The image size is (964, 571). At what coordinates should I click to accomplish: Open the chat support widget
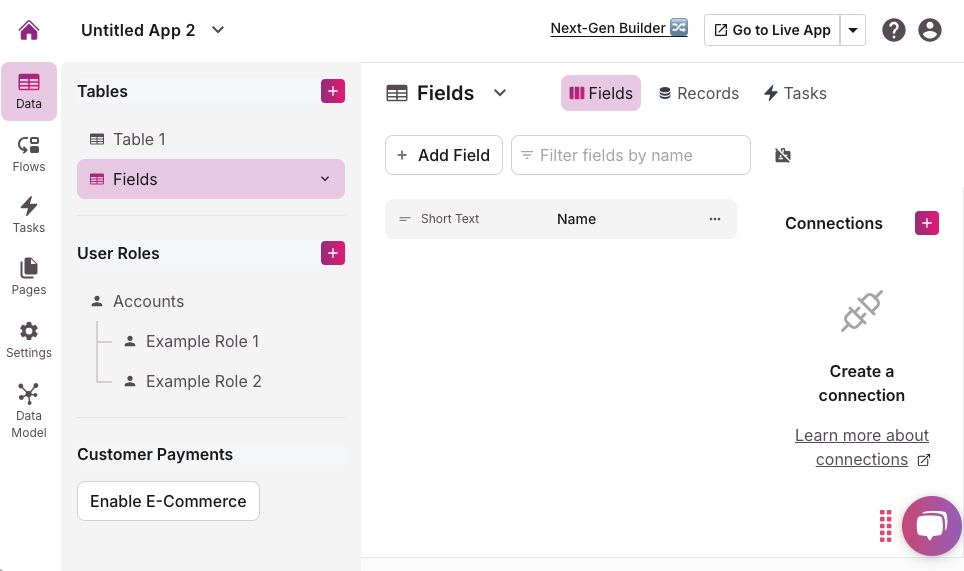pyautogui.click(x=931, y=526)
